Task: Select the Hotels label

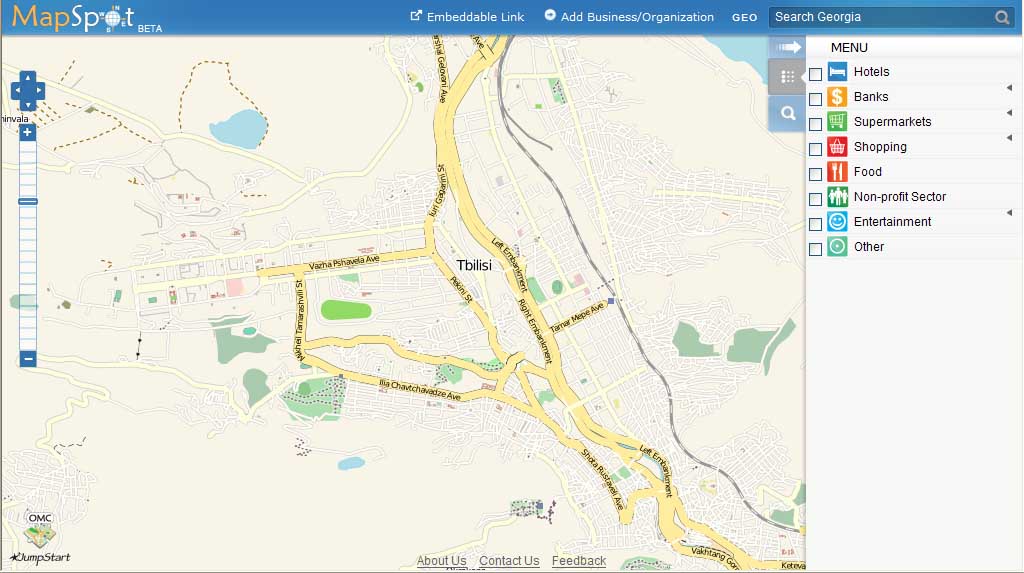Action: (871, 72)
